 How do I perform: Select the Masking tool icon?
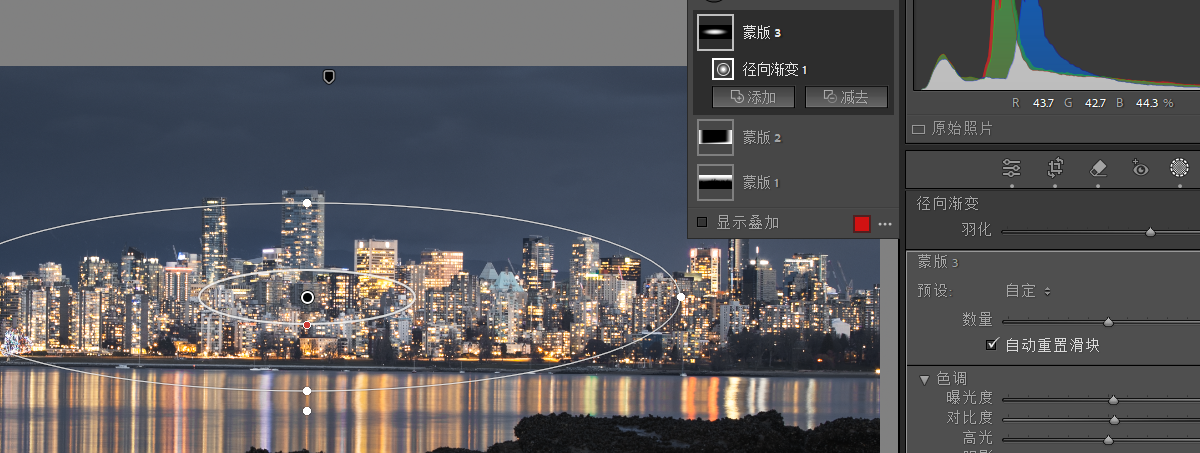pos(1180,168)
